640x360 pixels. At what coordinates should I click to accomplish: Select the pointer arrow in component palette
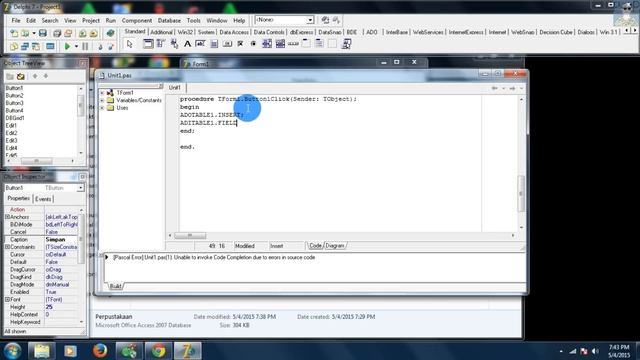click(x=130, y=44)
